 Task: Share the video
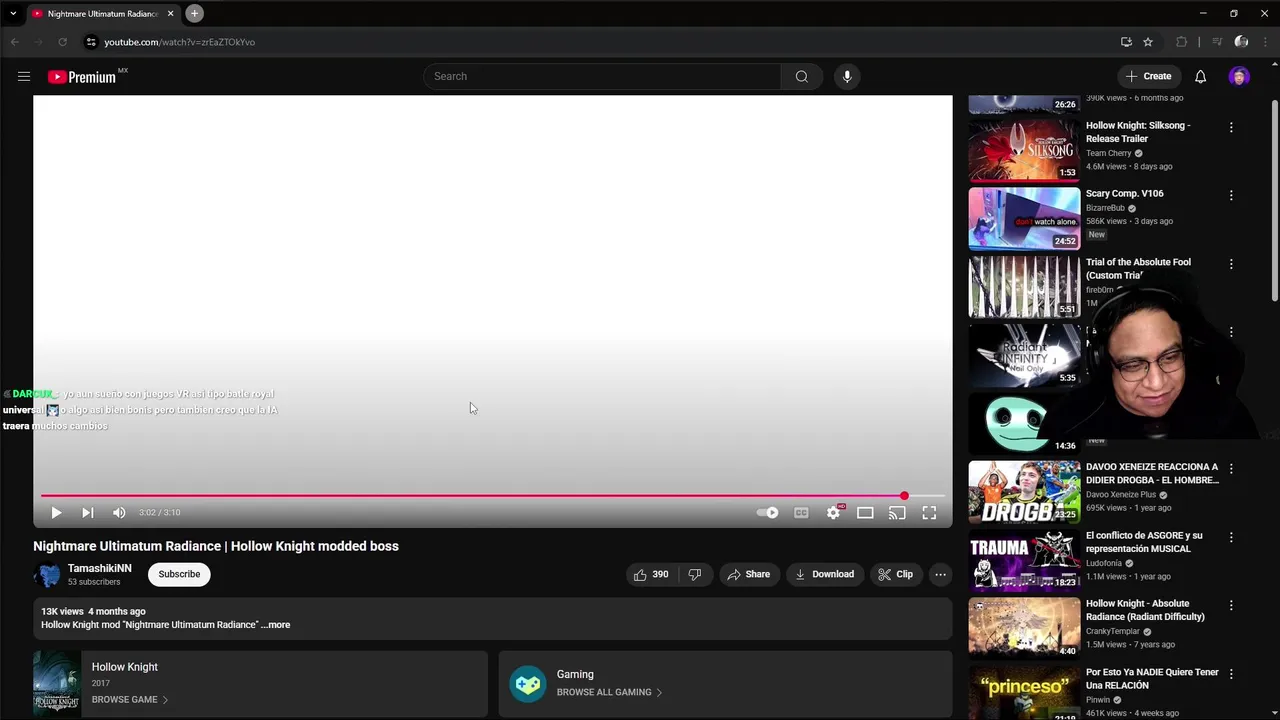point(748,574)
